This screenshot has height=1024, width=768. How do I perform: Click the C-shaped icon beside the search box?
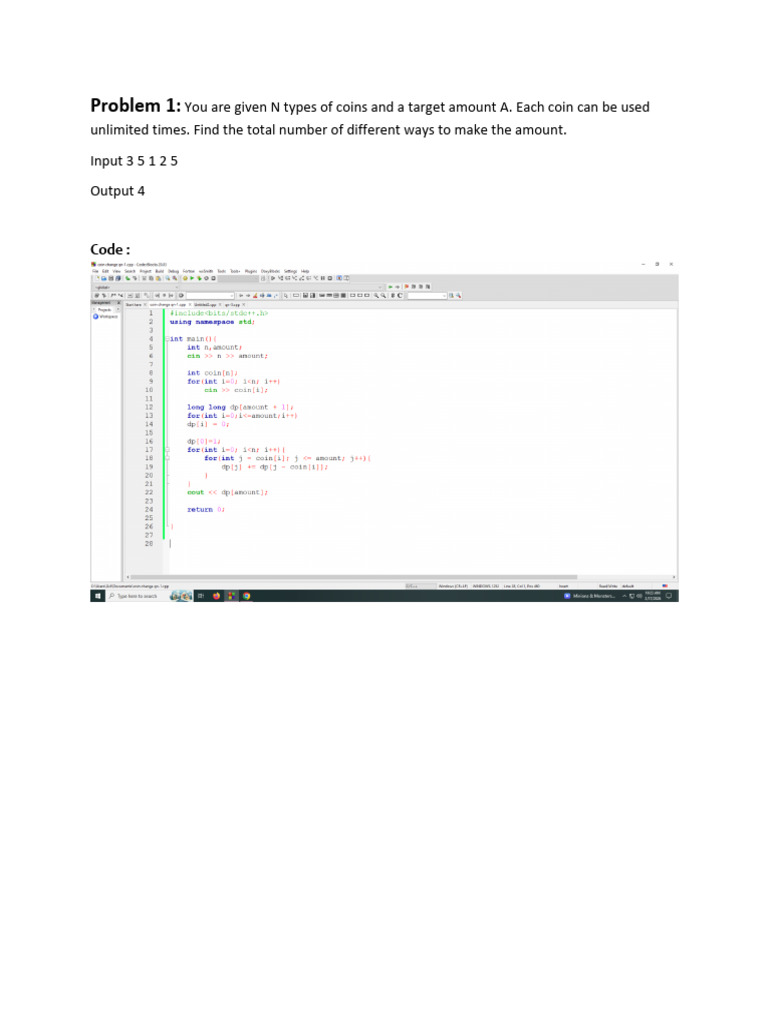point(400,296)
